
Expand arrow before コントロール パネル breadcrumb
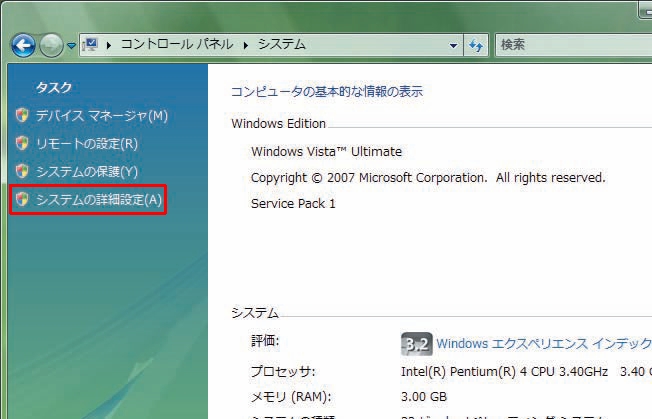[x=109, y=45]
